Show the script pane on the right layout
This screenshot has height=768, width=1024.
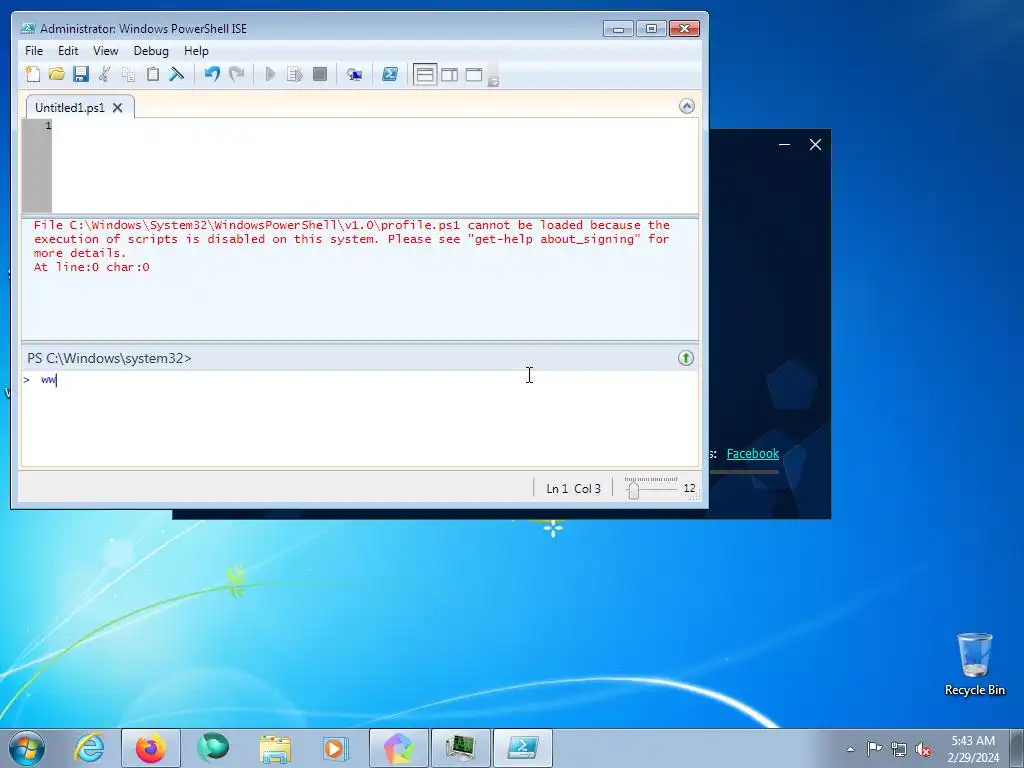[x=449, y=74]
